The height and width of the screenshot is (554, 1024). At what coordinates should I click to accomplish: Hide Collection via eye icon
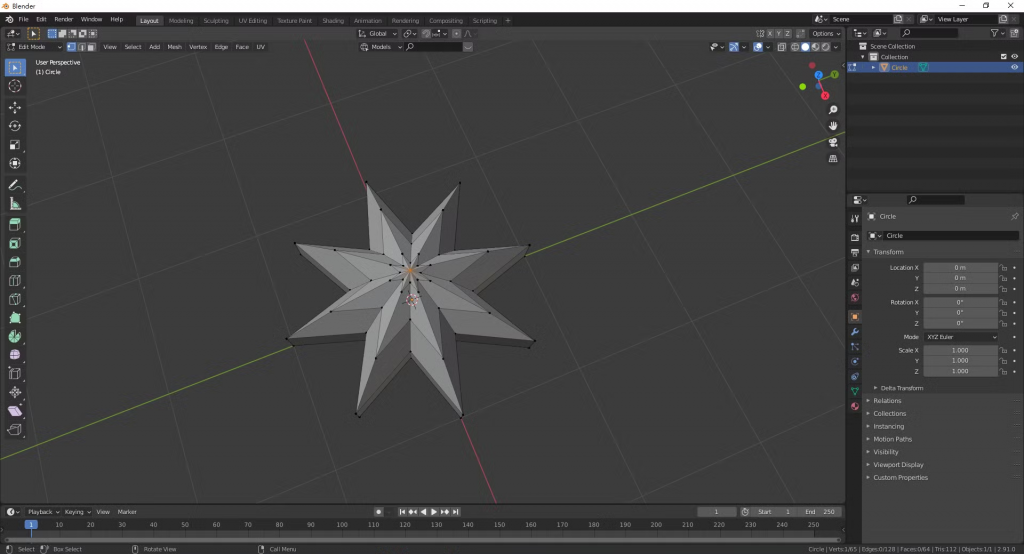tap(1015, 57)
